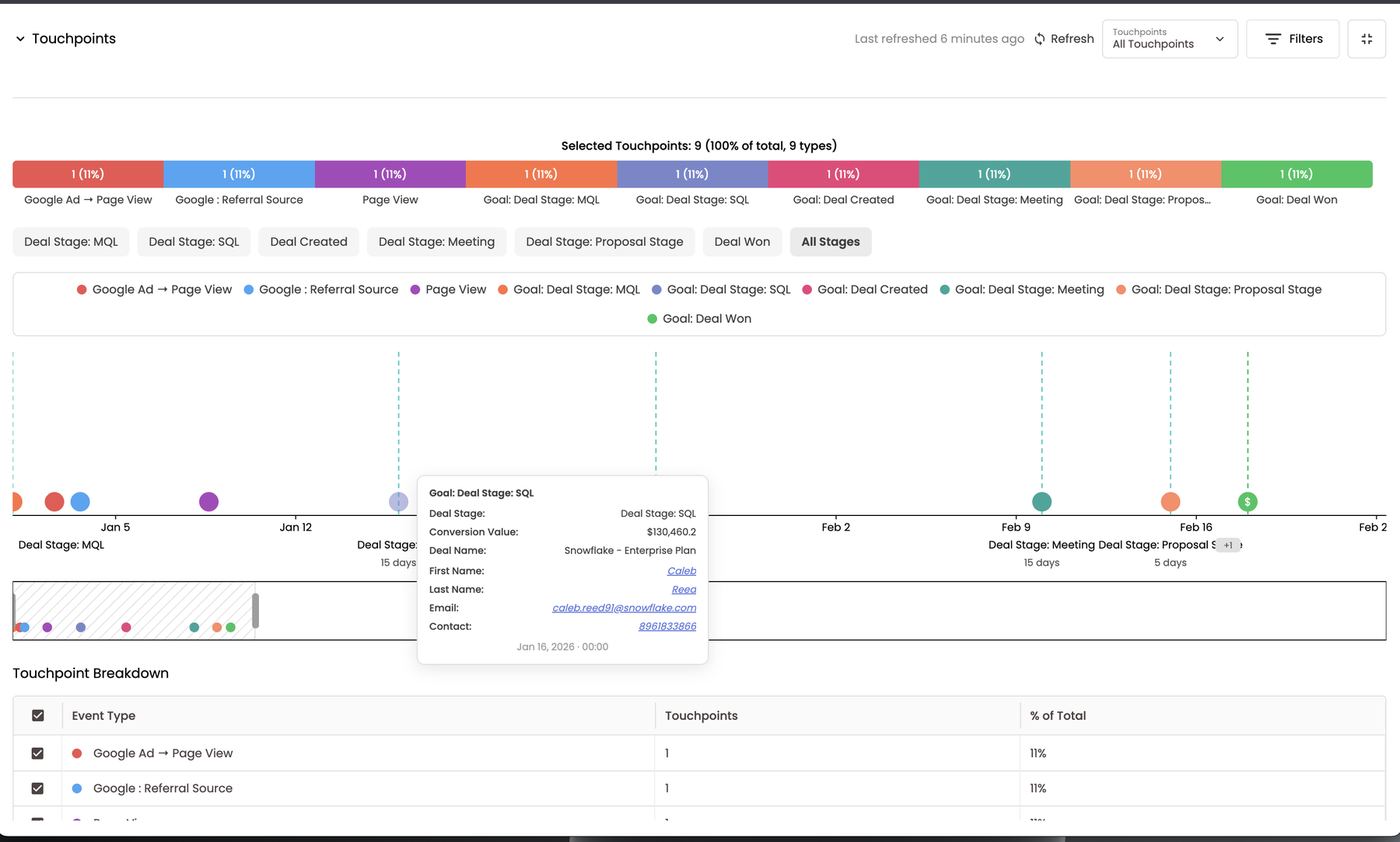The image size is (1400, 842).
Task: Toggle the select-all checkbox in table header
Action: click(38, 716)
